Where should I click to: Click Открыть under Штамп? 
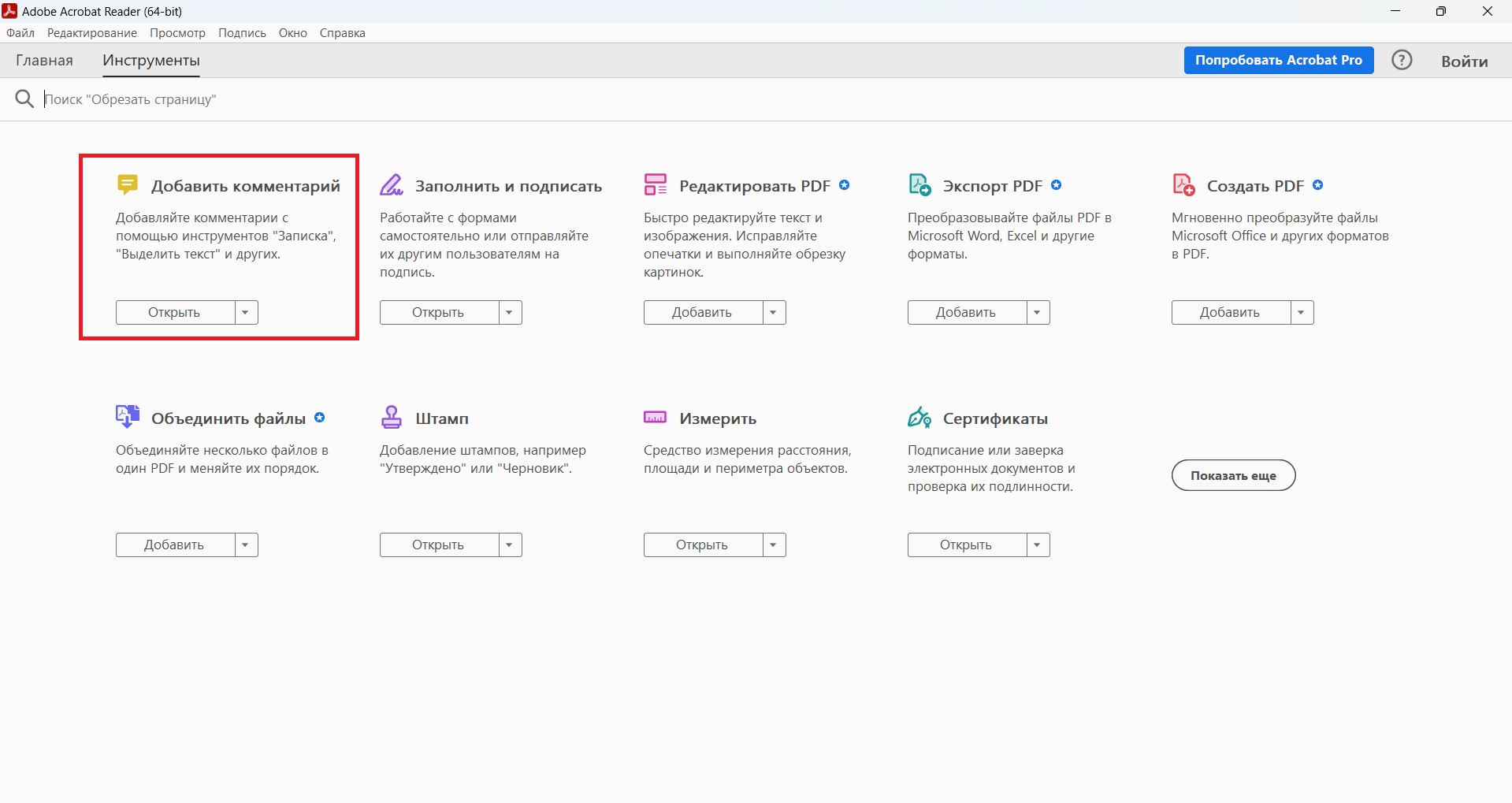point(439,545)
